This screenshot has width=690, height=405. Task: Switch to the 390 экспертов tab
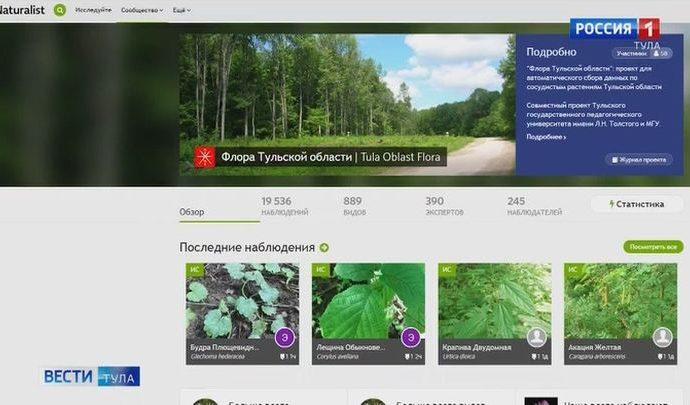coord(444,206)
